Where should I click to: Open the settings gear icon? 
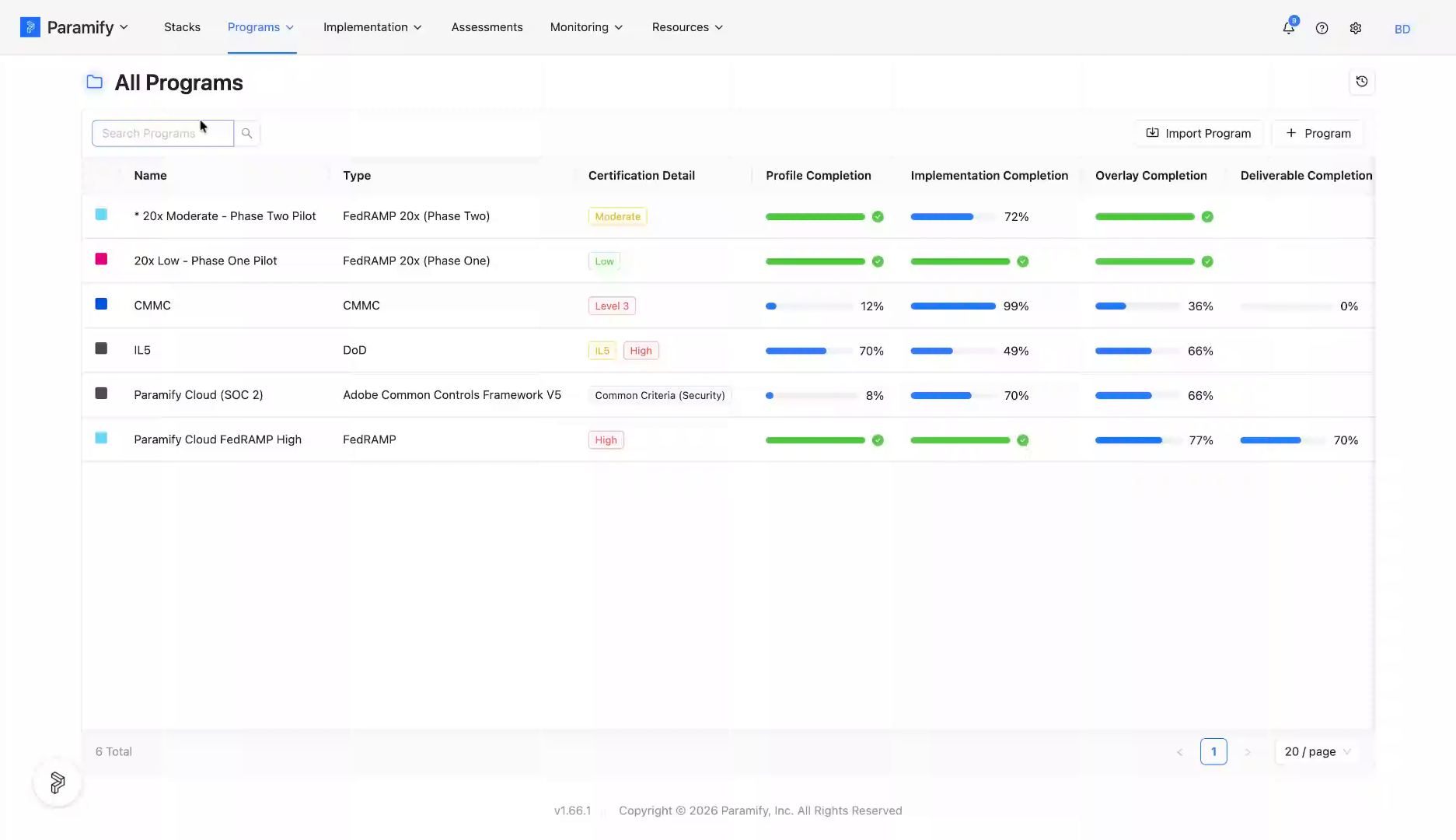coord(1356,28)
